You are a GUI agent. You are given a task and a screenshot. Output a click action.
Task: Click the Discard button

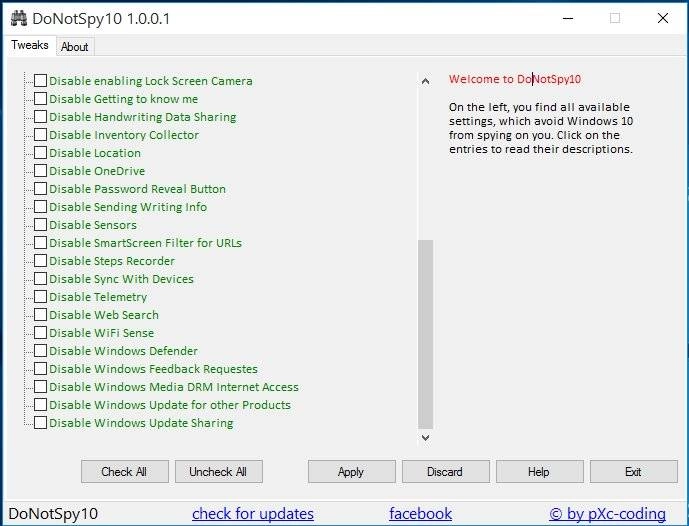[446, 472]
